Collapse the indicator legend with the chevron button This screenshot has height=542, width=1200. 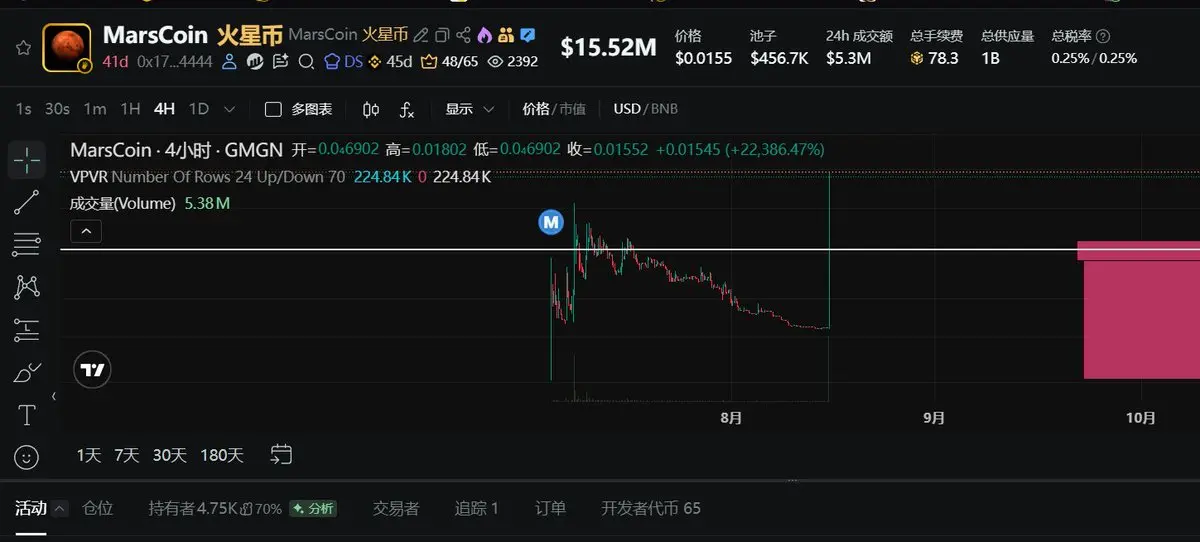coord(86,232)
